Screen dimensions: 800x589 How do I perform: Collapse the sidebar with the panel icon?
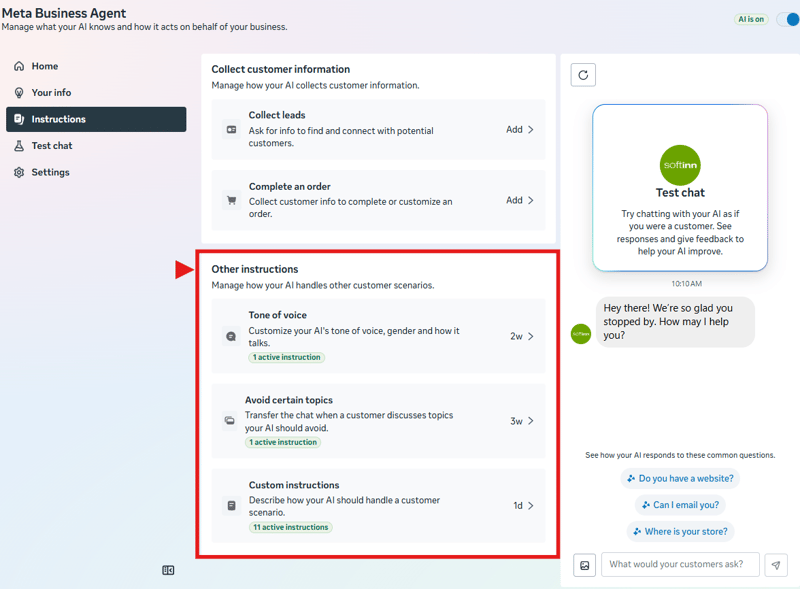(x=168, y=570)
